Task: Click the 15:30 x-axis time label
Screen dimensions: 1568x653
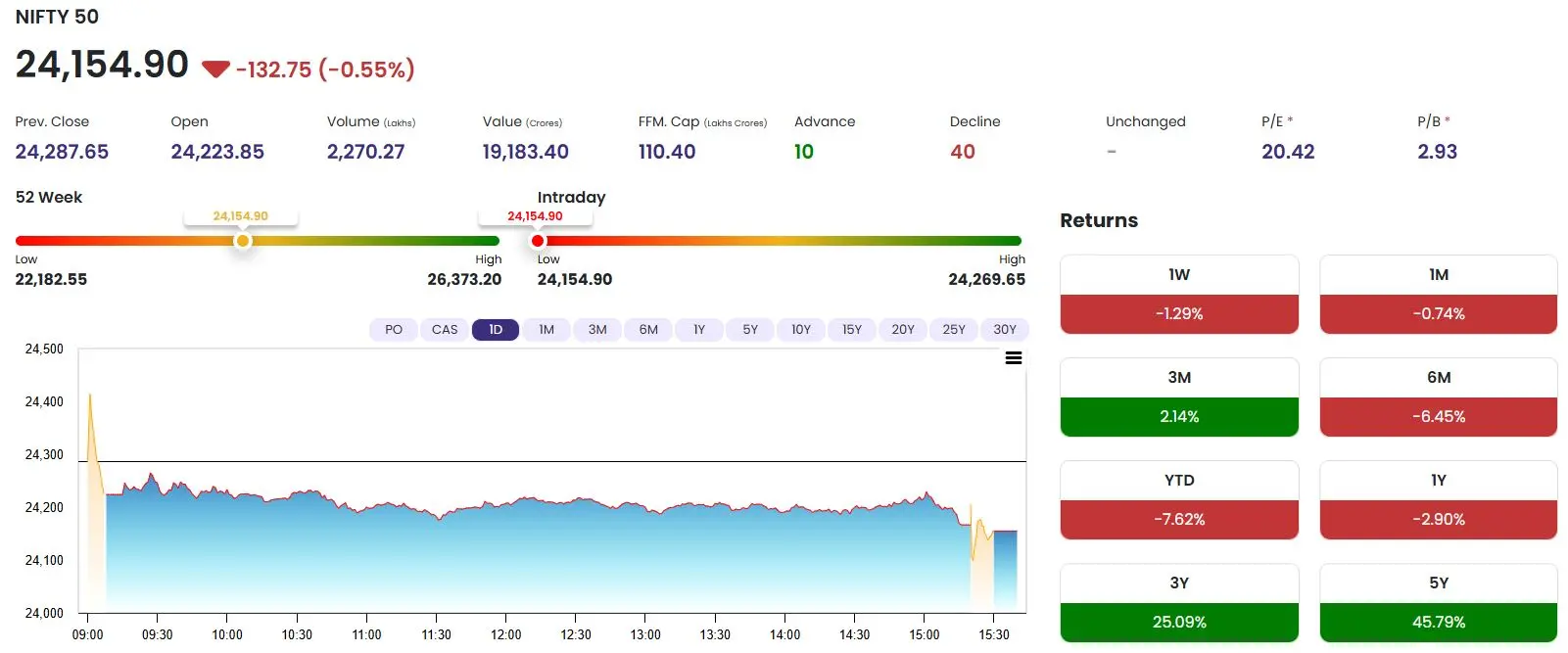Action: (994, 634)
